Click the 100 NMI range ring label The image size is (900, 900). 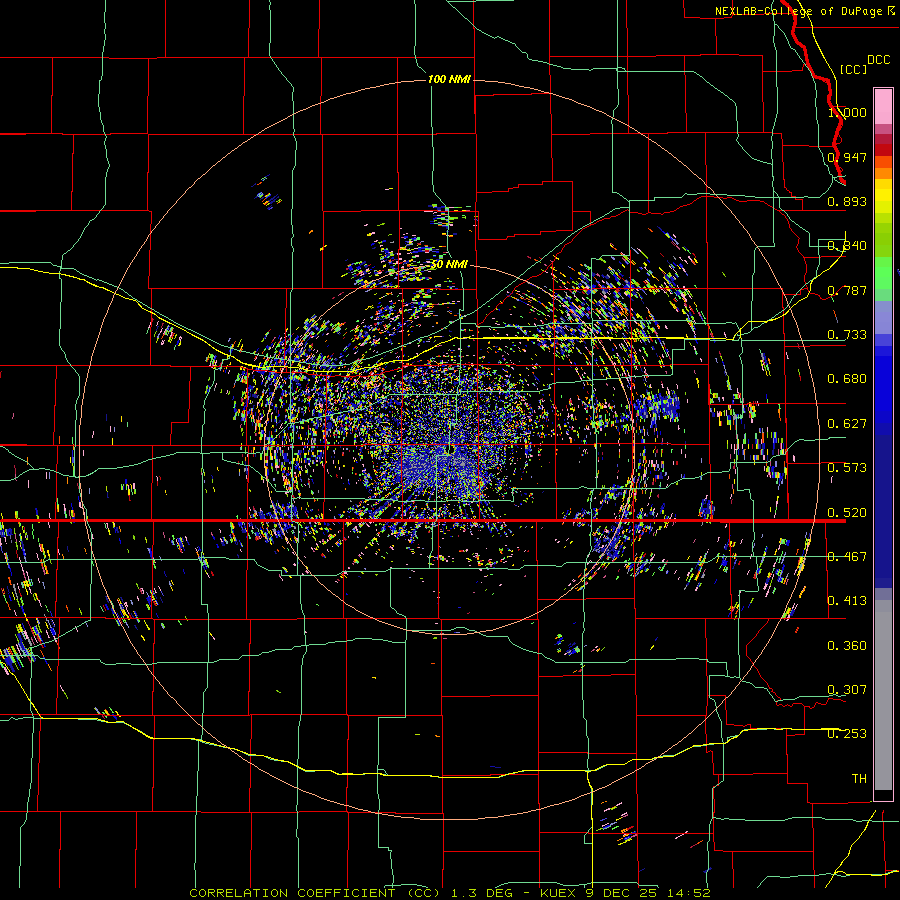[x=449, y=79]
